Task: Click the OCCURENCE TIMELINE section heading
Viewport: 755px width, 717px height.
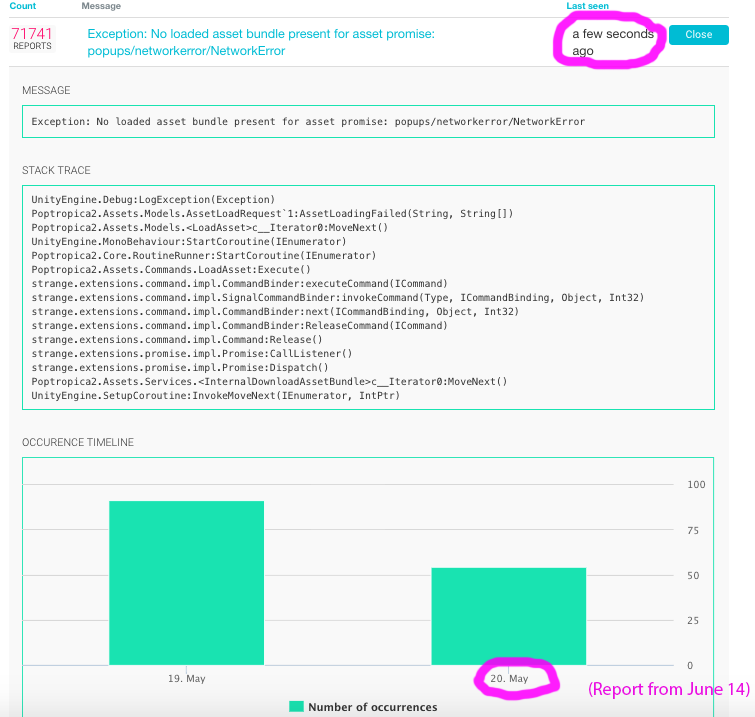Action: (x=78, y=442)
